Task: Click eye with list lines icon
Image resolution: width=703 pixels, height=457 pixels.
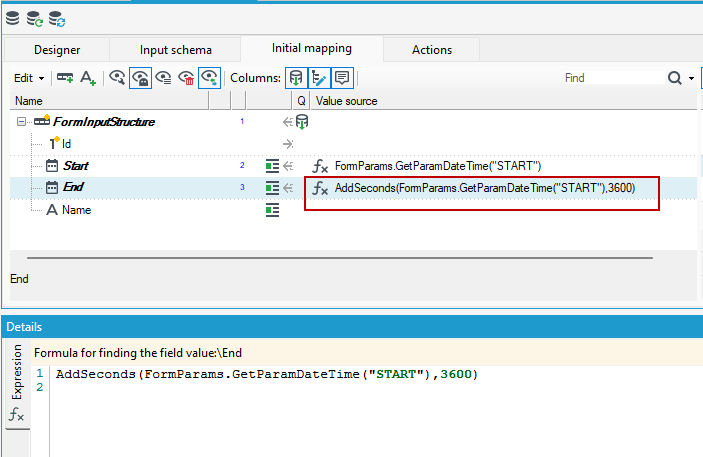Action: [x=163, y=78]
